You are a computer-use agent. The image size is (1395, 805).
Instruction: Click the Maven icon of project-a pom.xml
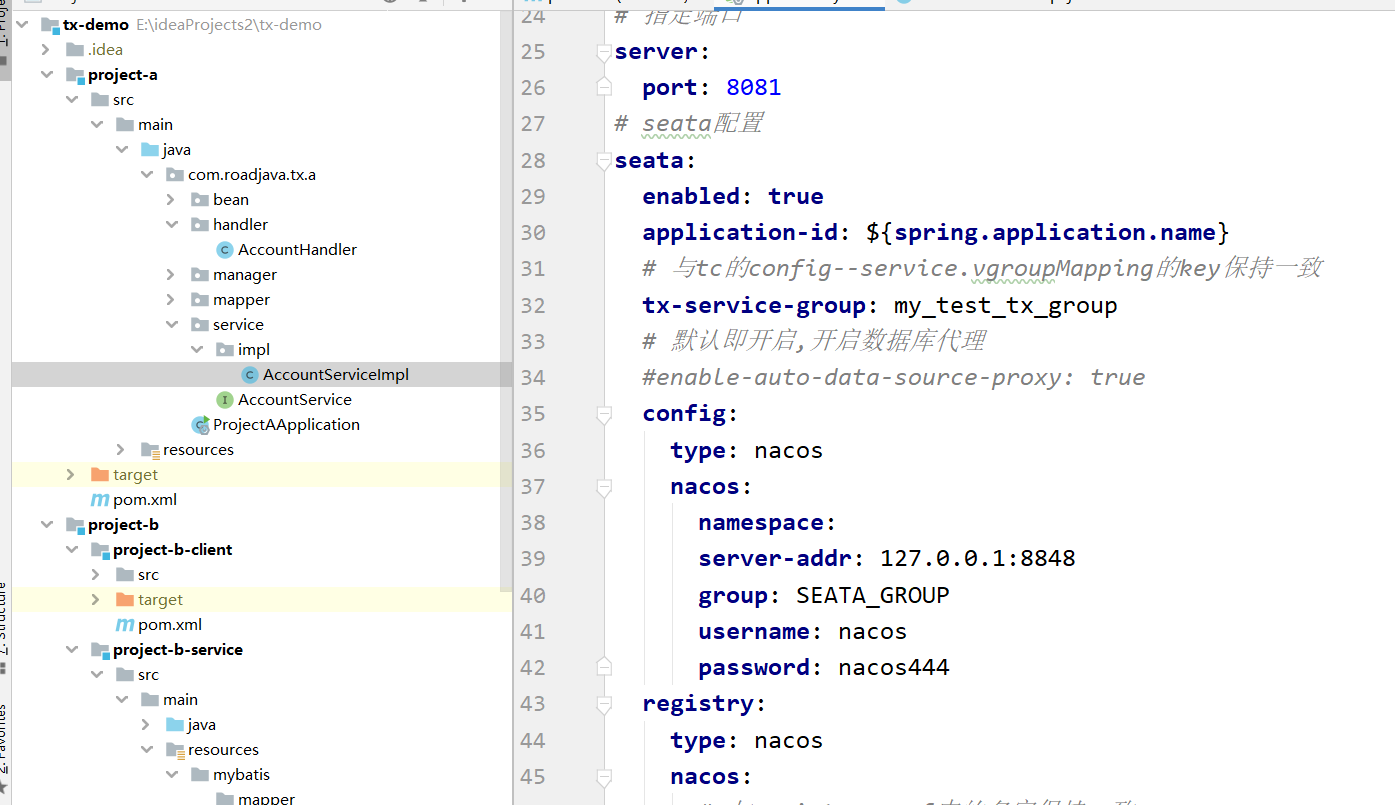pos(99,499)
